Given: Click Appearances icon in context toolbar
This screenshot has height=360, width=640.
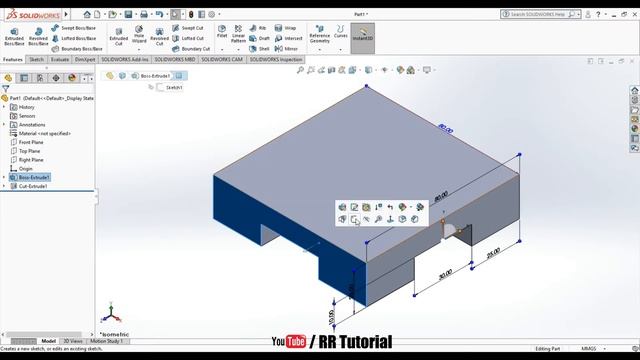Looking at the screenshot, I should (402, 207).
